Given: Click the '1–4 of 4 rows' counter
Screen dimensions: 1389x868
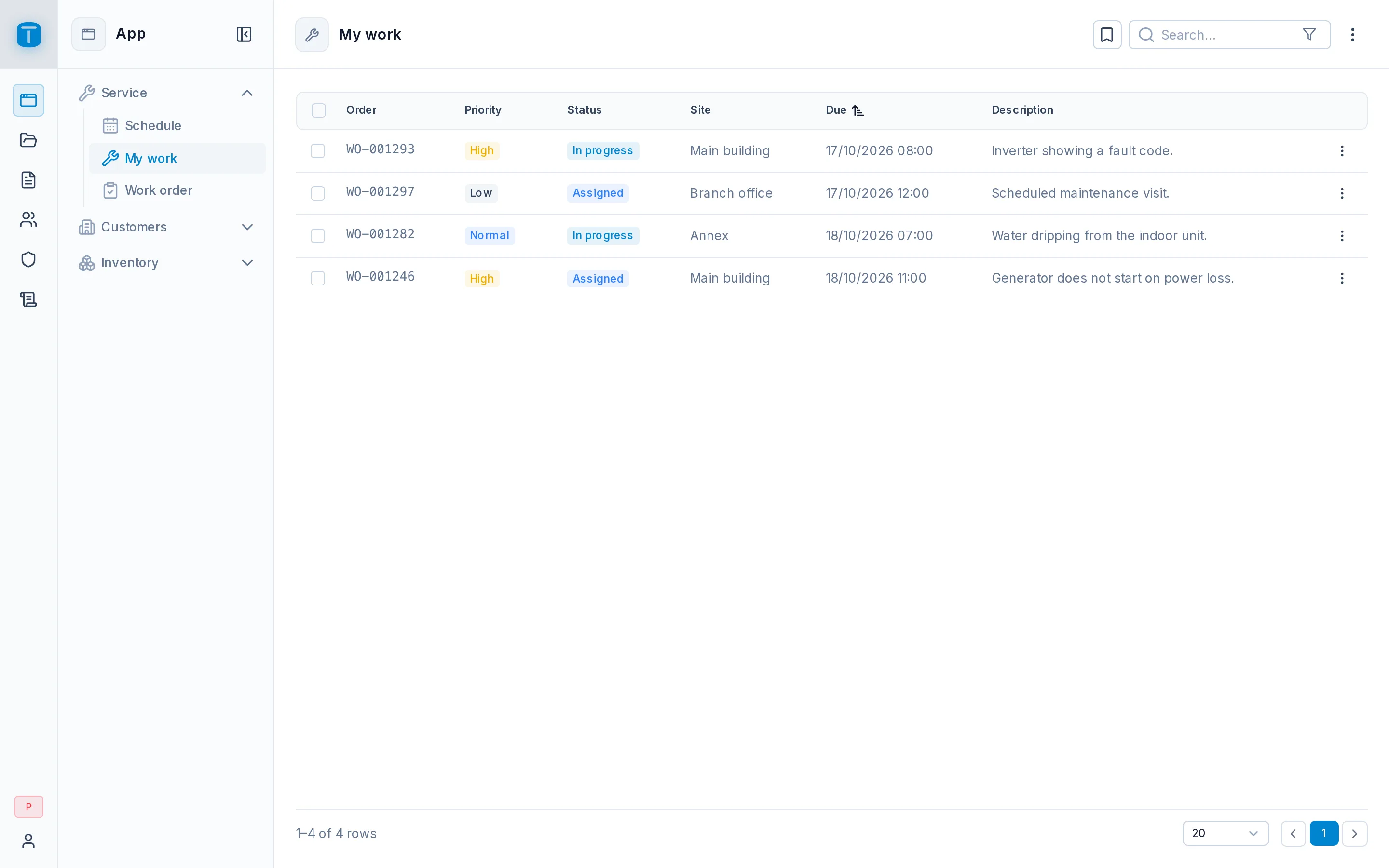Looking at the screenshot, I should pos(336,834).
